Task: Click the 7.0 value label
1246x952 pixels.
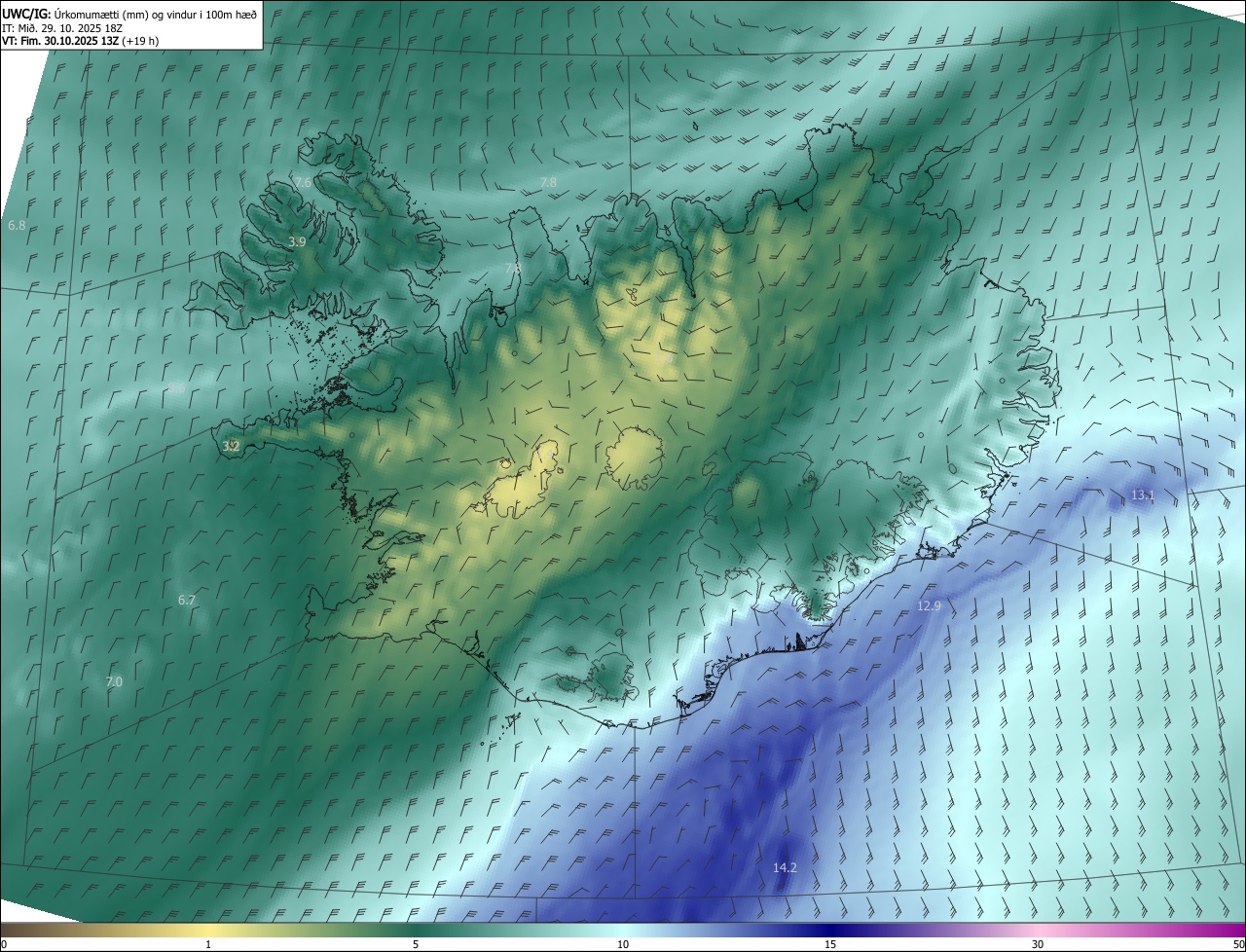Action: pos(114,681)
